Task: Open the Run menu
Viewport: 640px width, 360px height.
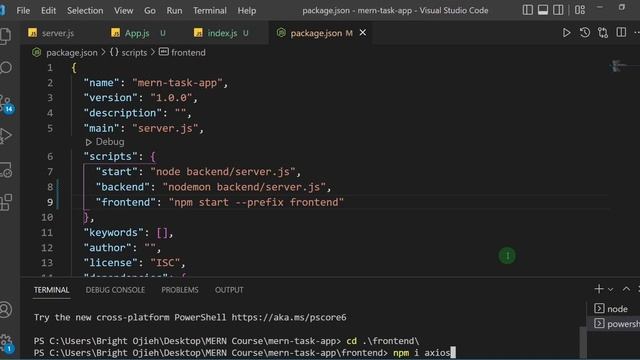Action: pos(174,11)
